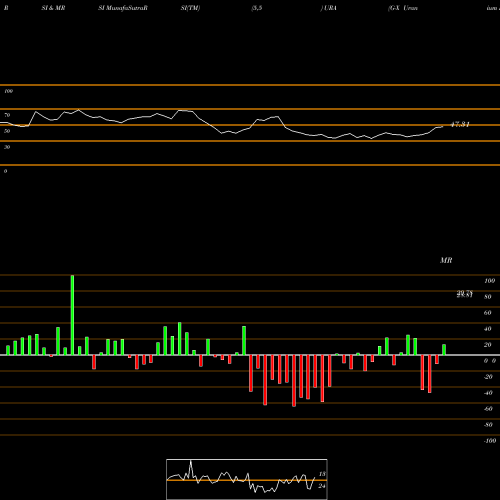Image resolution: width=500 pixels, height=500 pixels.
Task: Open the mini line chart thumbnail at the bottom
Action: coord(247,479)
